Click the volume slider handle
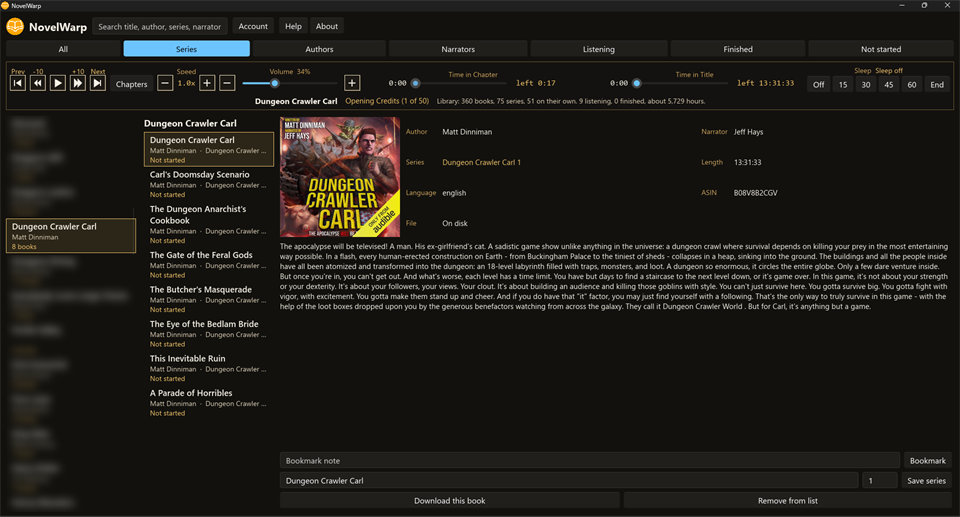 point(274,83)
